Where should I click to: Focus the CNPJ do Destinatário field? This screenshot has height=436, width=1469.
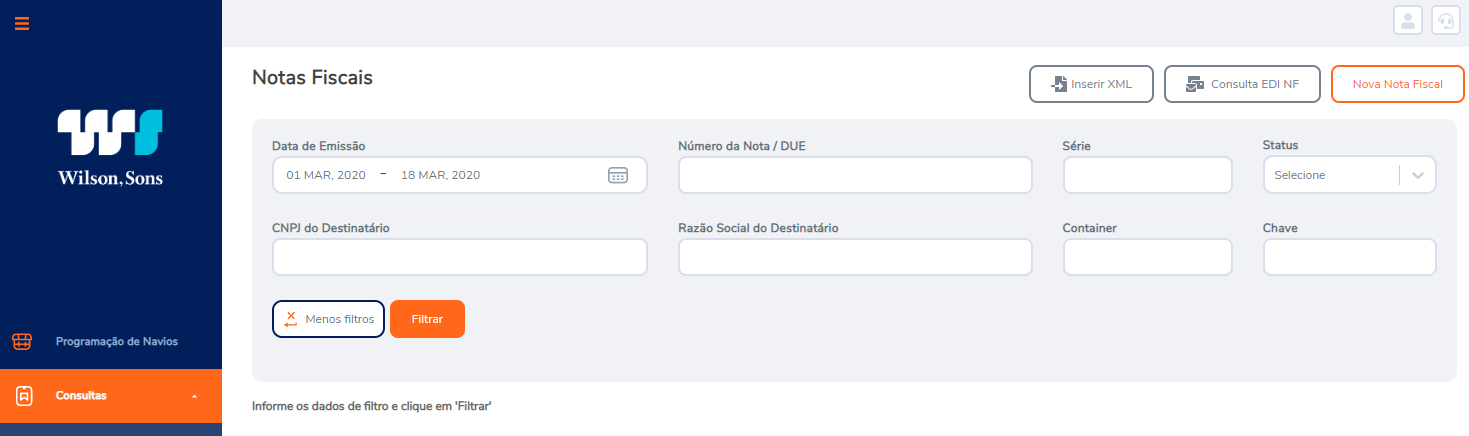pyautogui.click(x=459, y=257)
